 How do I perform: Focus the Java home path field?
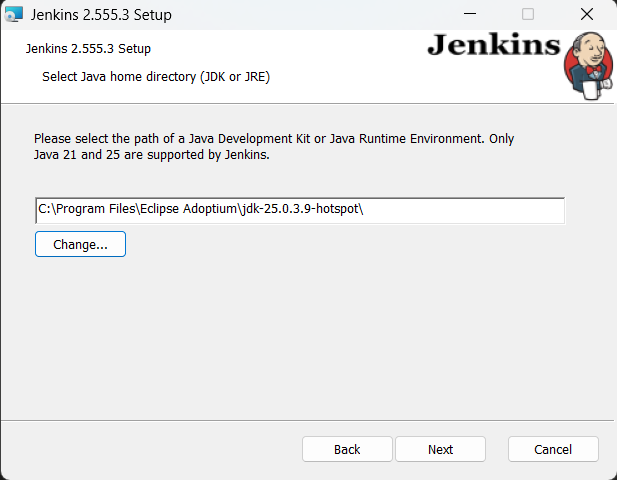[300, 210]
